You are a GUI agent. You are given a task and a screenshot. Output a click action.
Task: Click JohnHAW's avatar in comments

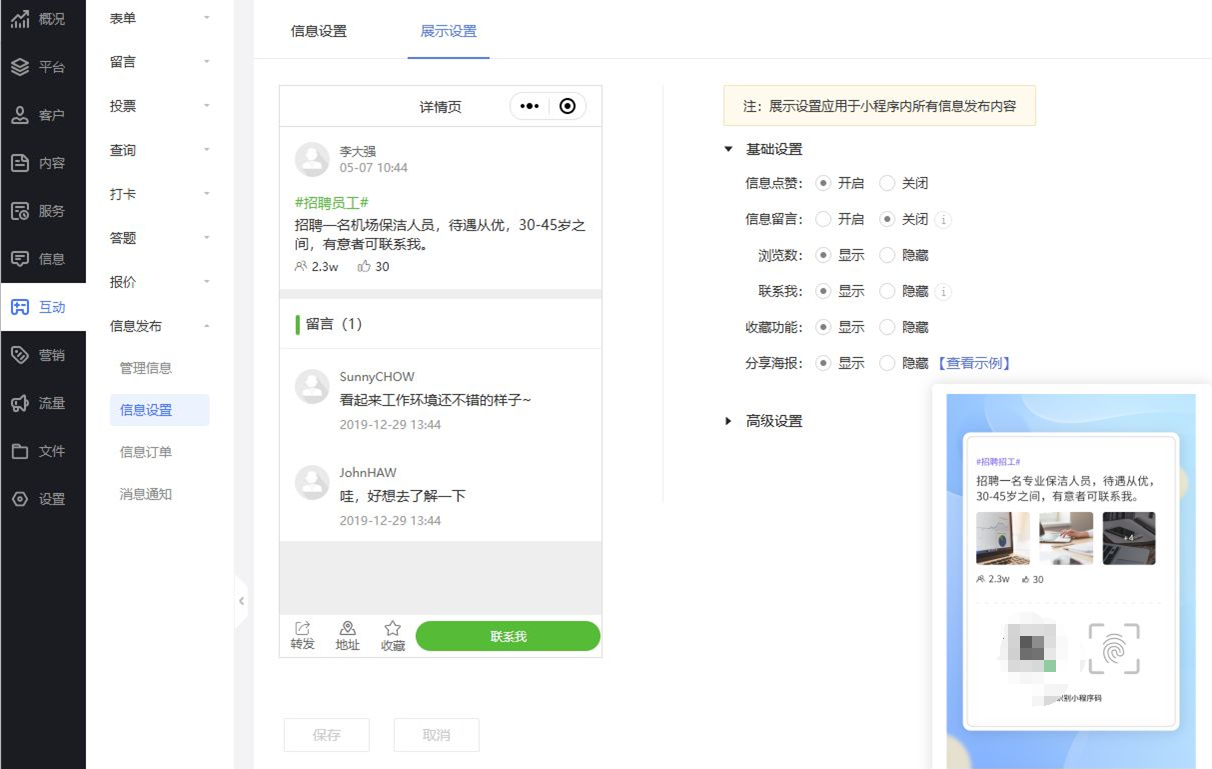[313, 482]
